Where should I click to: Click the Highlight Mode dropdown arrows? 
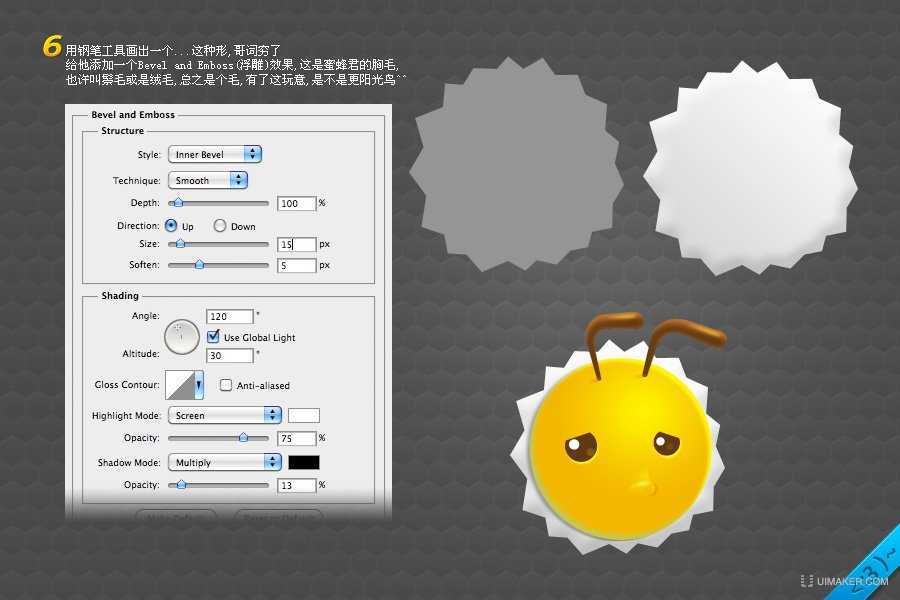271,414
